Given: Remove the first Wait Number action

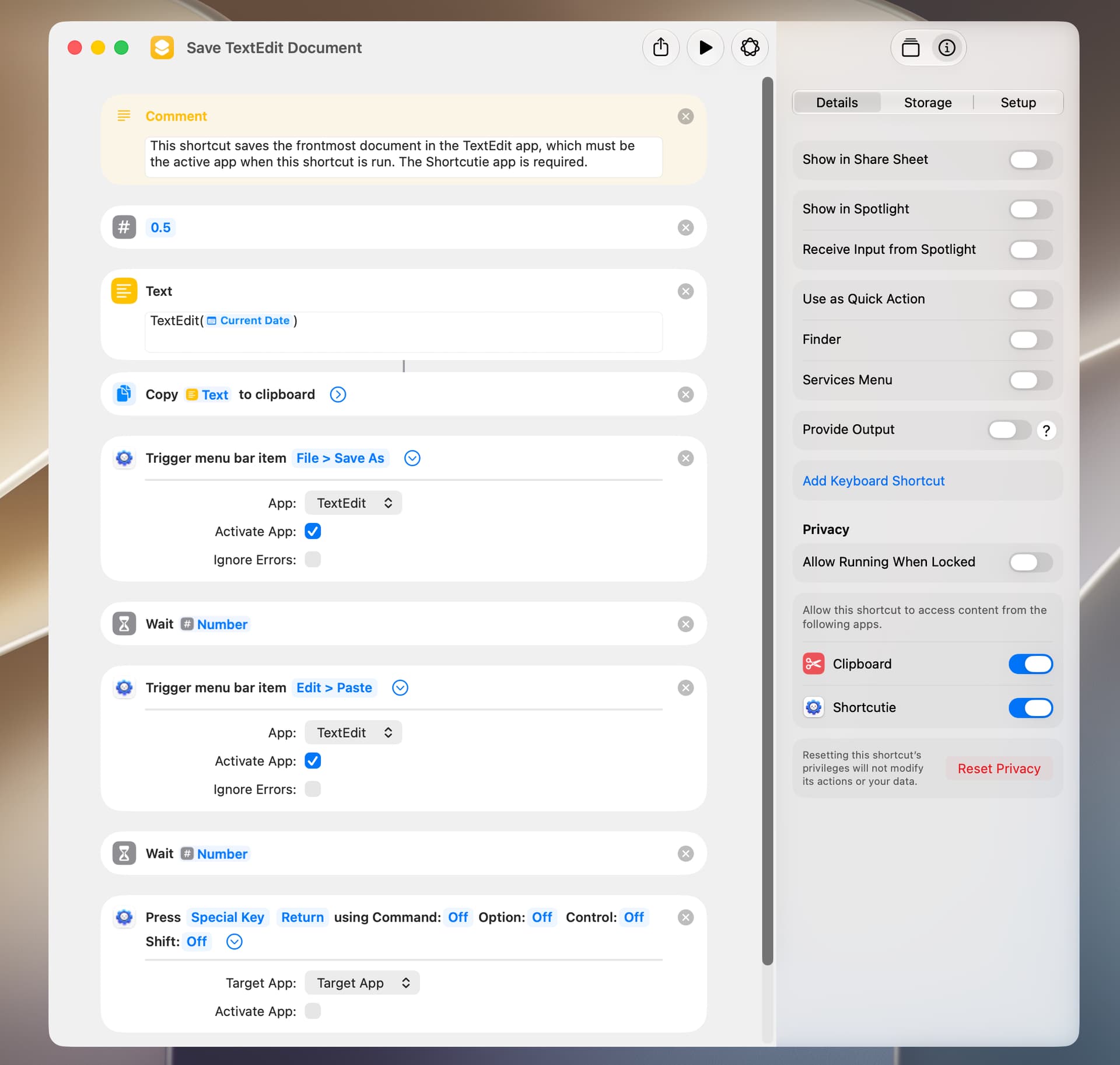Looking at the screenshot, I should click(685, 624).
